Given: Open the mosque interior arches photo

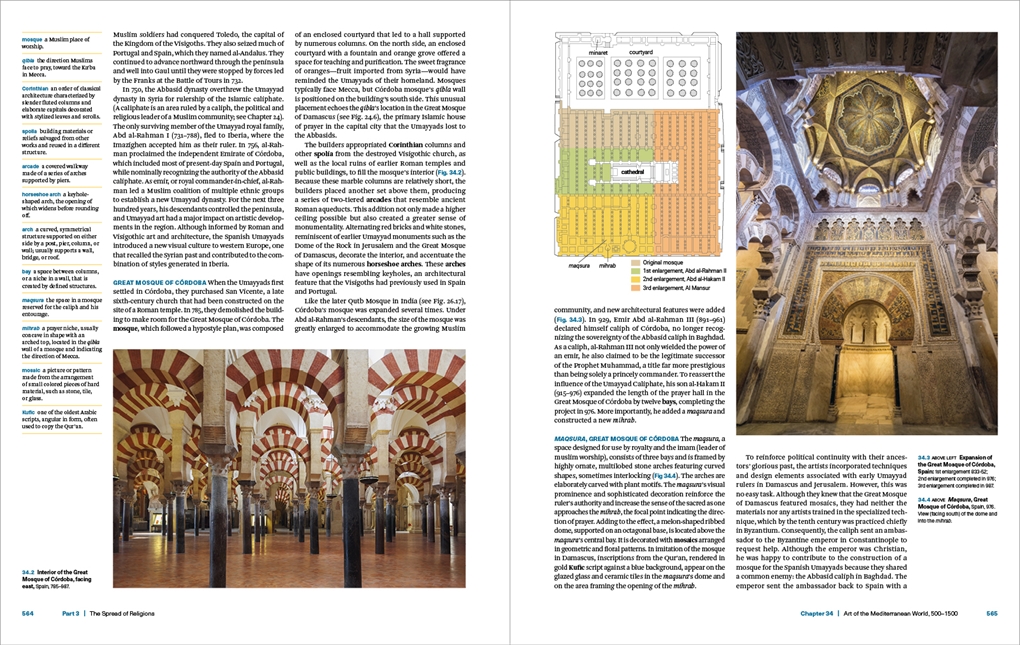Looking at the screenshot, I should 289,468.
